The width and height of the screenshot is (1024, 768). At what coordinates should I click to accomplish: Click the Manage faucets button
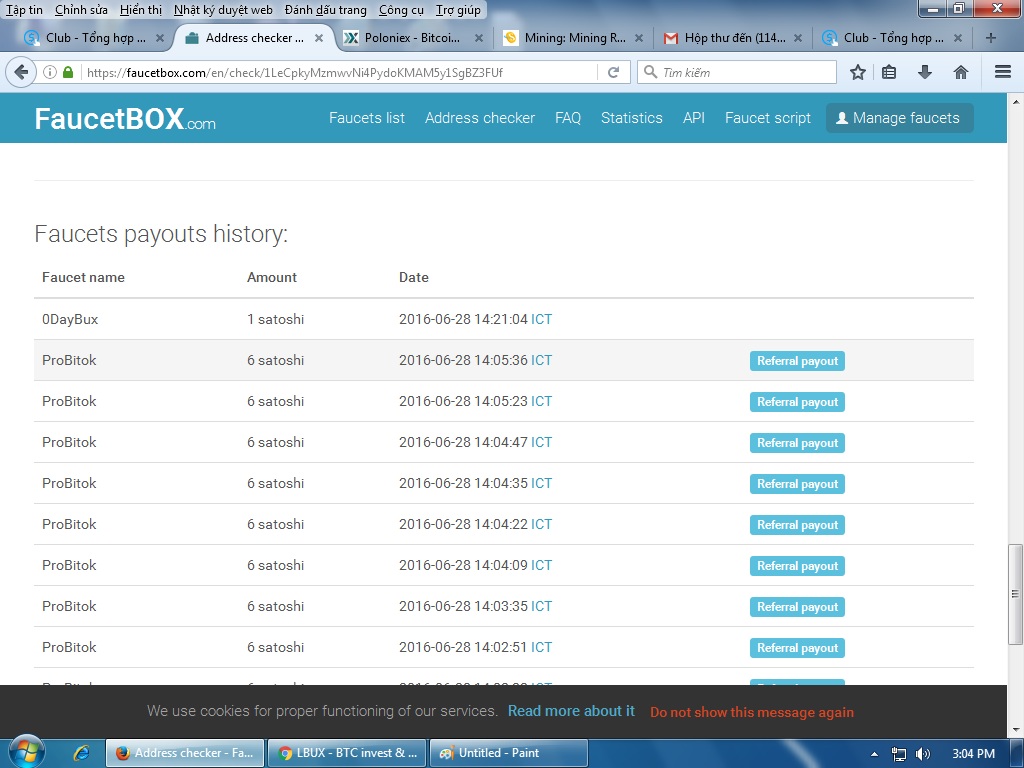899,118
